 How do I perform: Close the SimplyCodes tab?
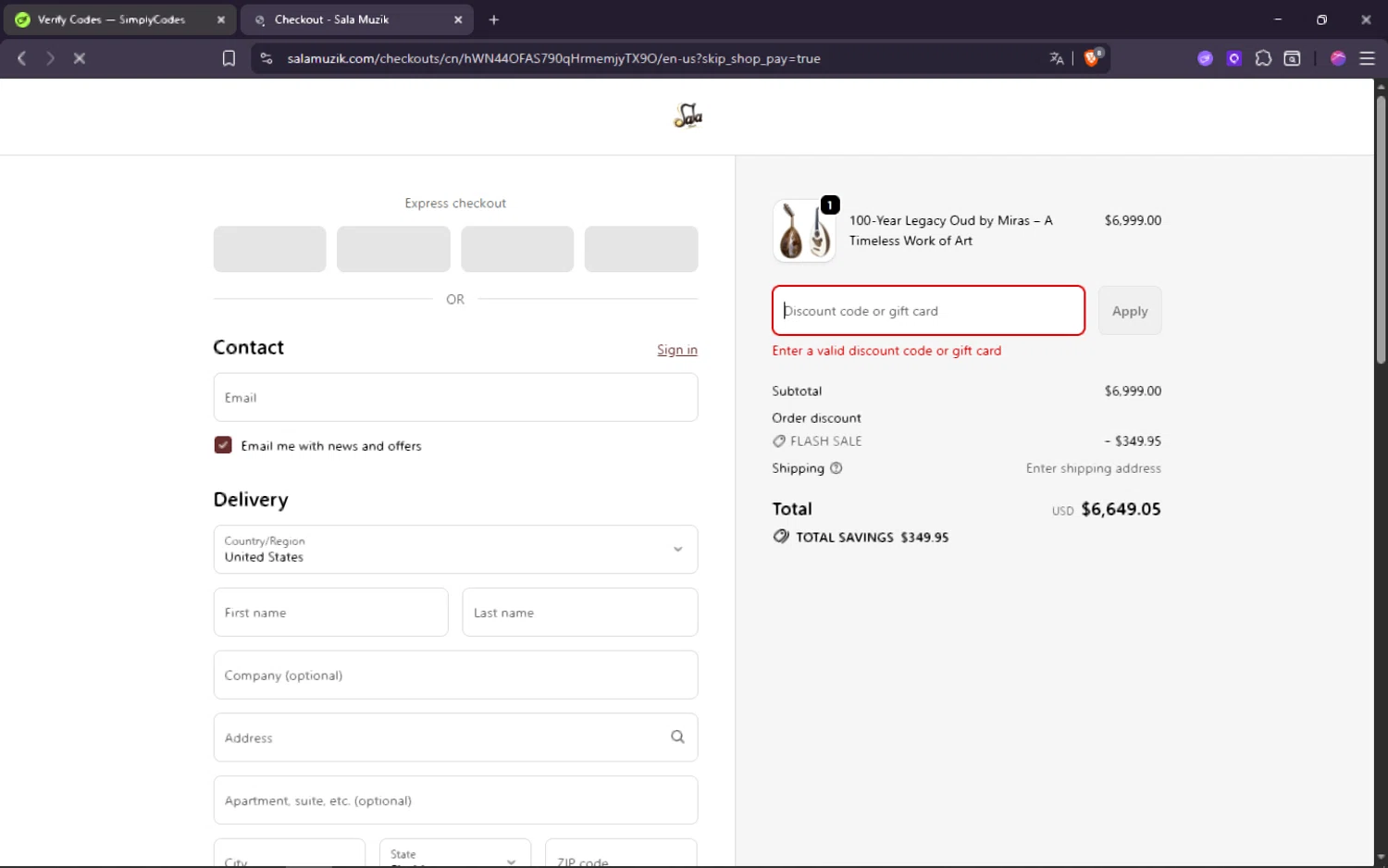pyautogui.click(x=221, y=19)
